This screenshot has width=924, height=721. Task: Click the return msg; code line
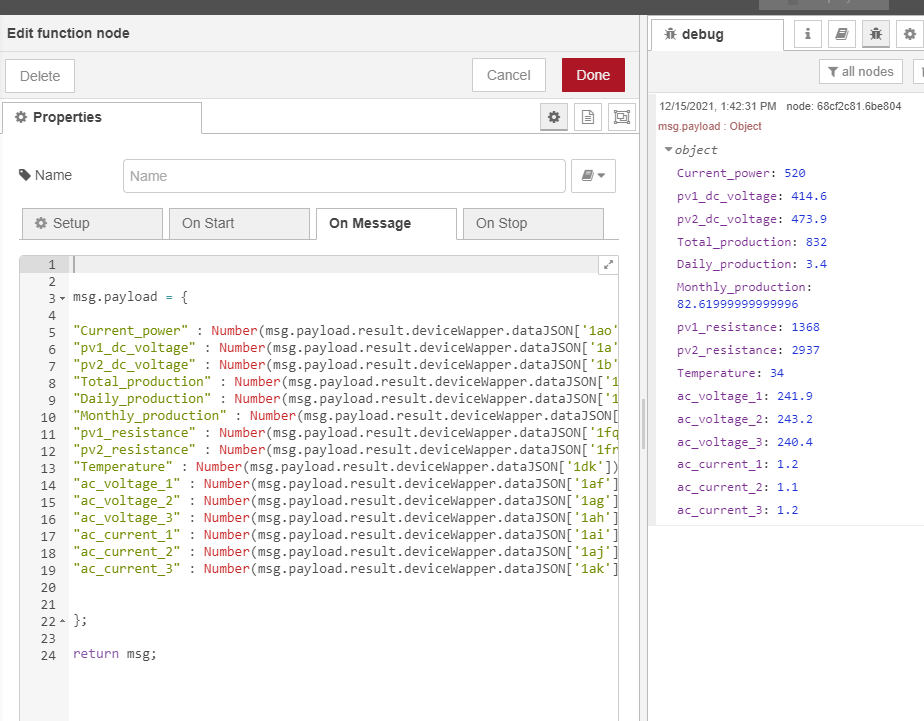pos(115,654)
